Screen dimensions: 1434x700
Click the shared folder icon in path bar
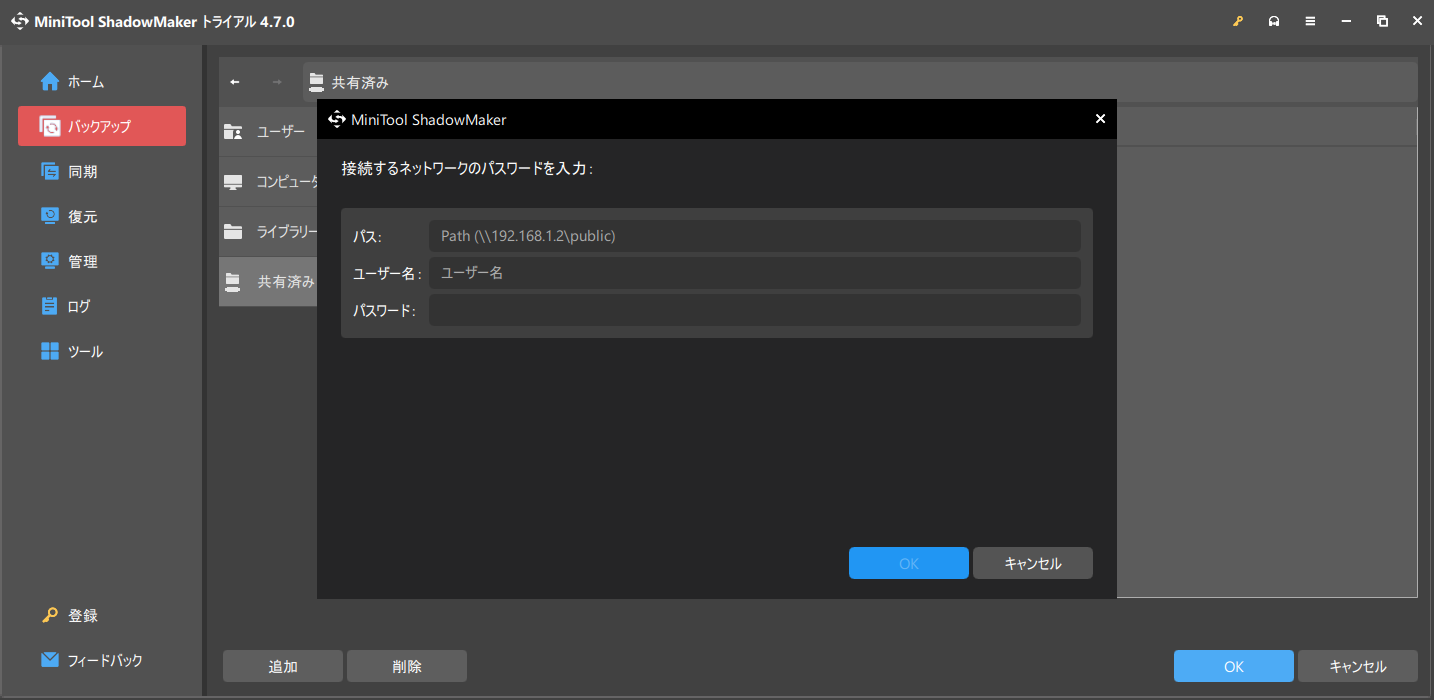coord(317,82)
